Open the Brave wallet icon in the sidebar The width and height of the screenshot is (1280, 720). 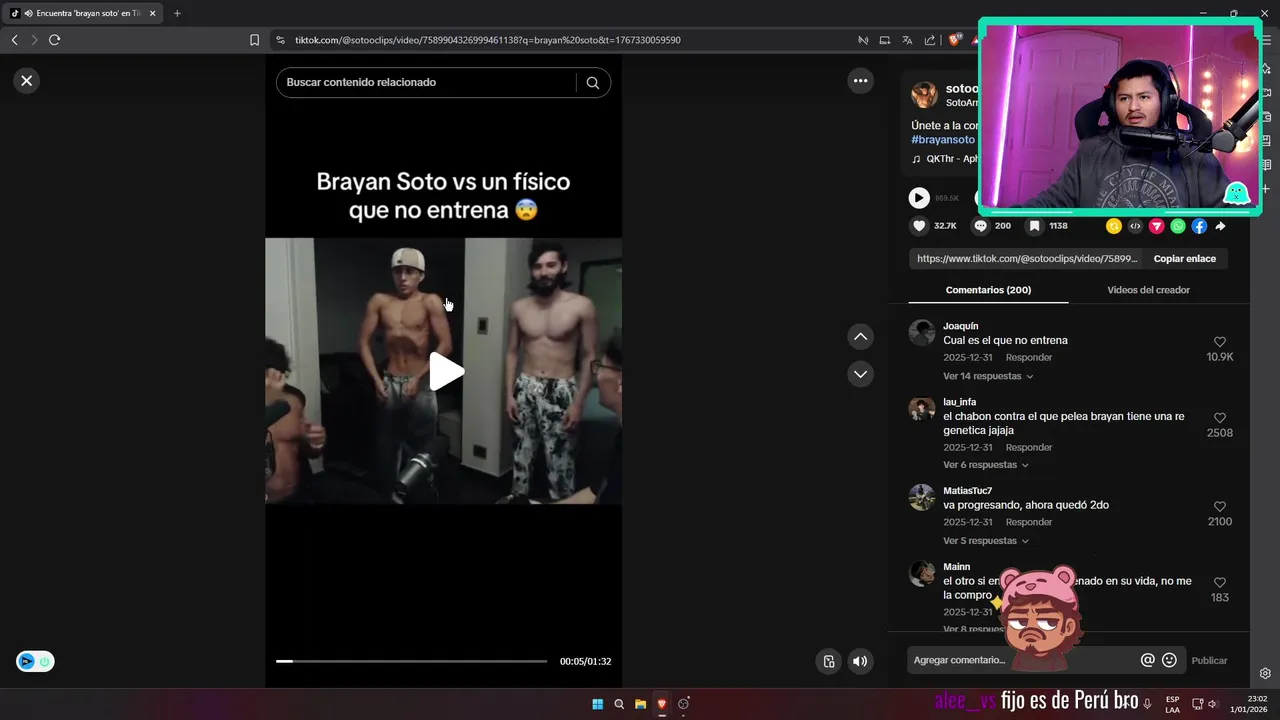(x=1265, y=116)
